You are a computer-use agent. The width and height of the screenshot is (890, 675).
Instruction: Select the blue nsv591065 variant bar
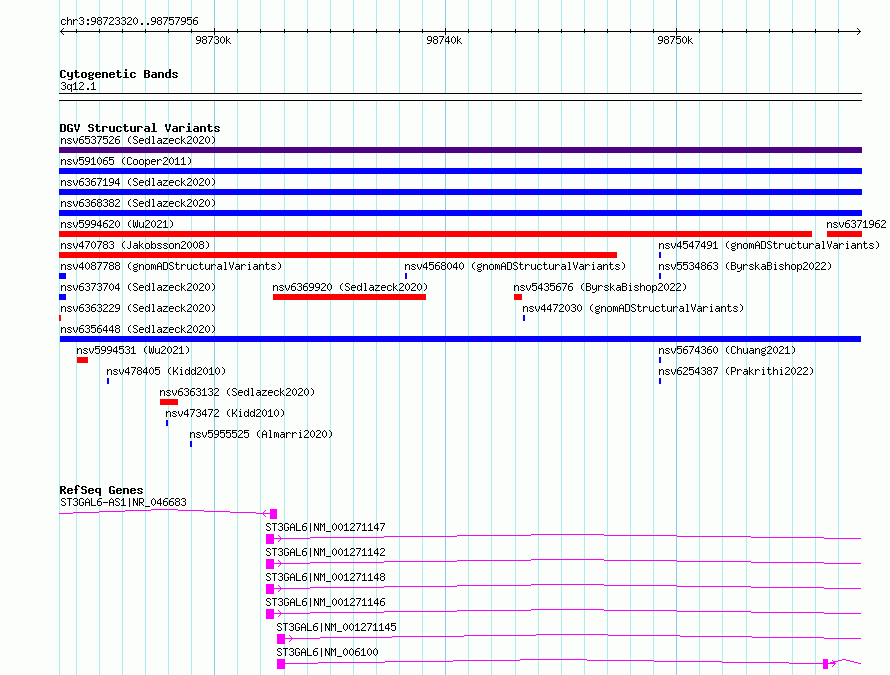460,171
